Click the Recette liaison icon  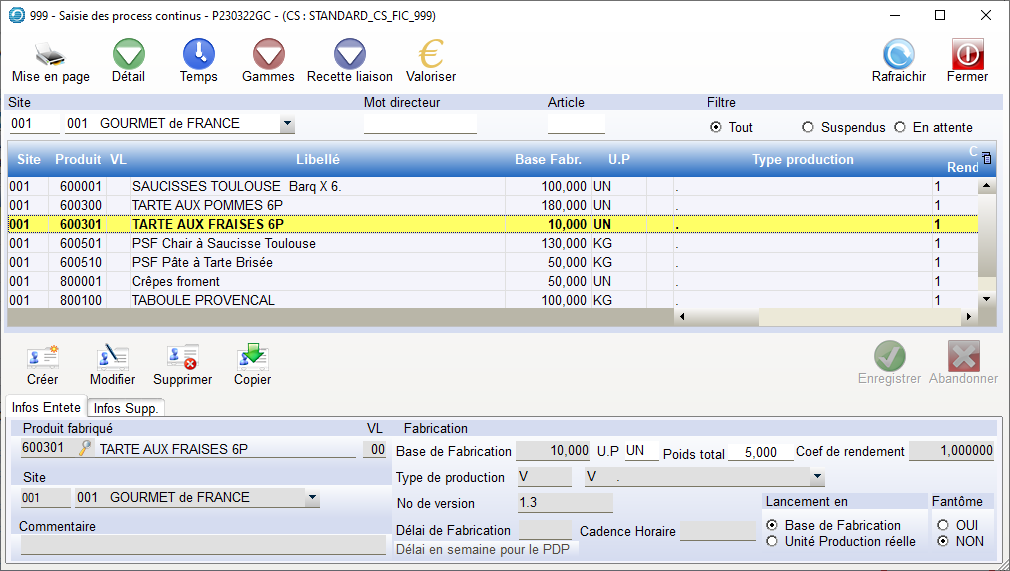coord(349,60)
